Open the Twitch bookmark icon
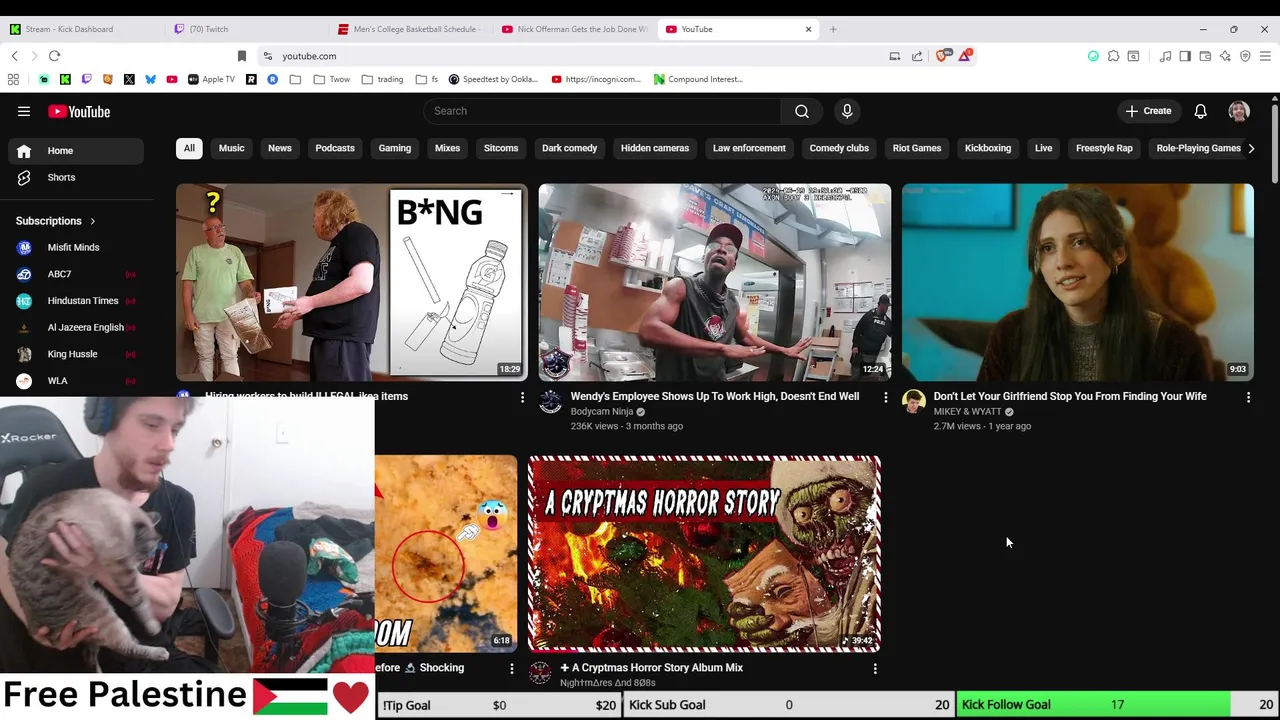 (86, 79)
